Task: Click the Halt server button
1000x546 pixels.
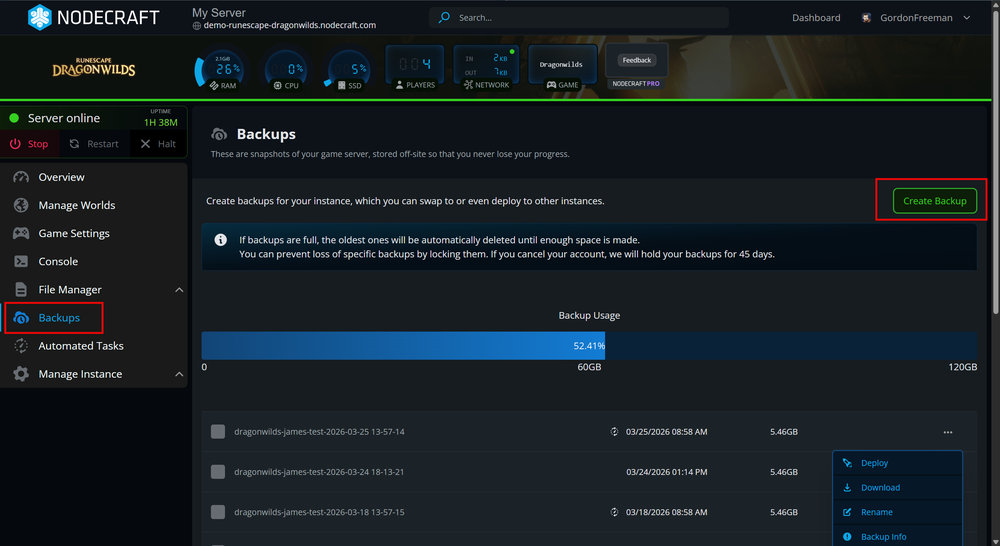Action: click(158, 144)
